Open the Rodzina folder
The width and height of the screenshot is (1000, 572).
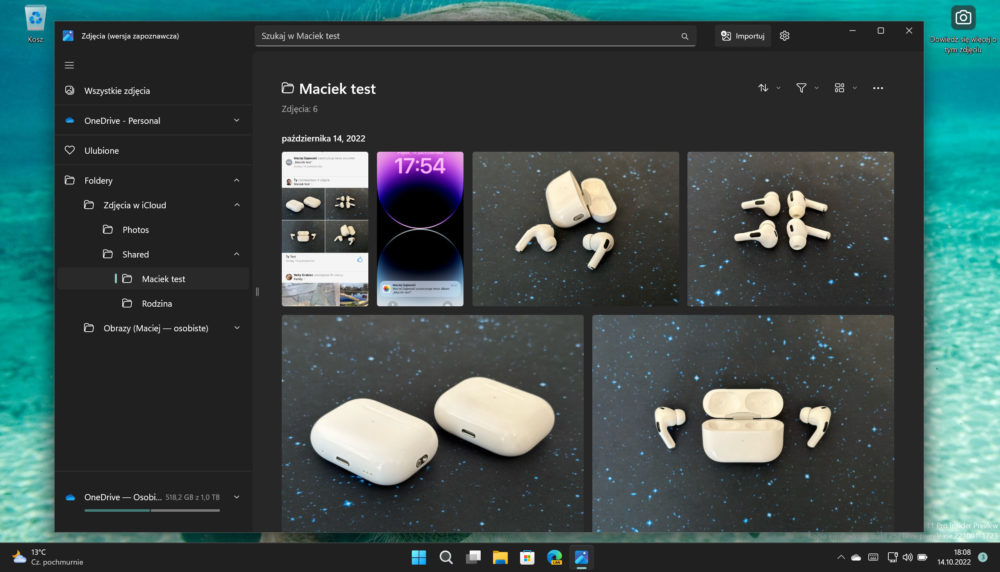pos(153,304)
